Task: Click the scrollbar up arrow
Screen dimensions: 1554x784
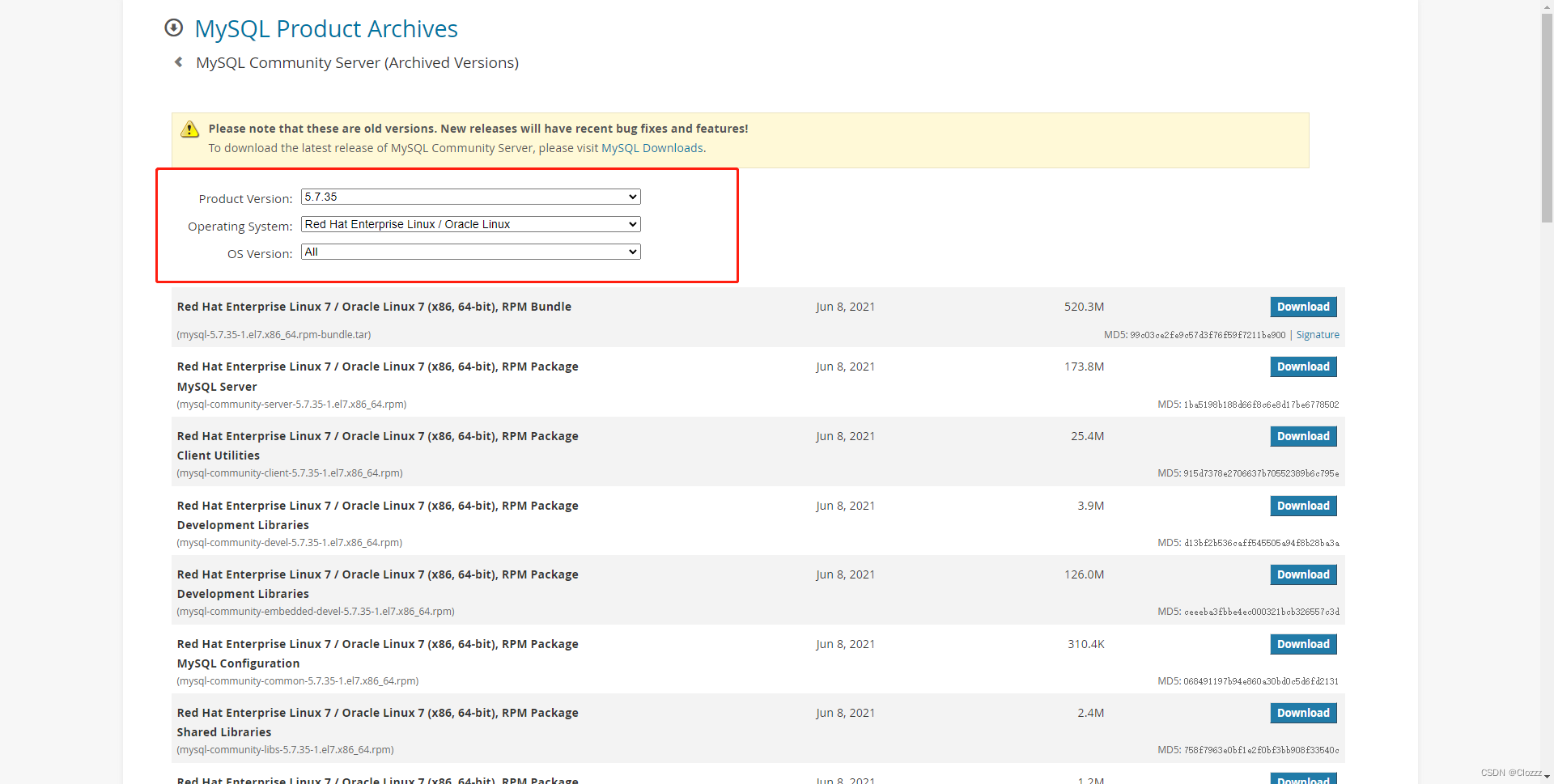Action: [1547, 6]
